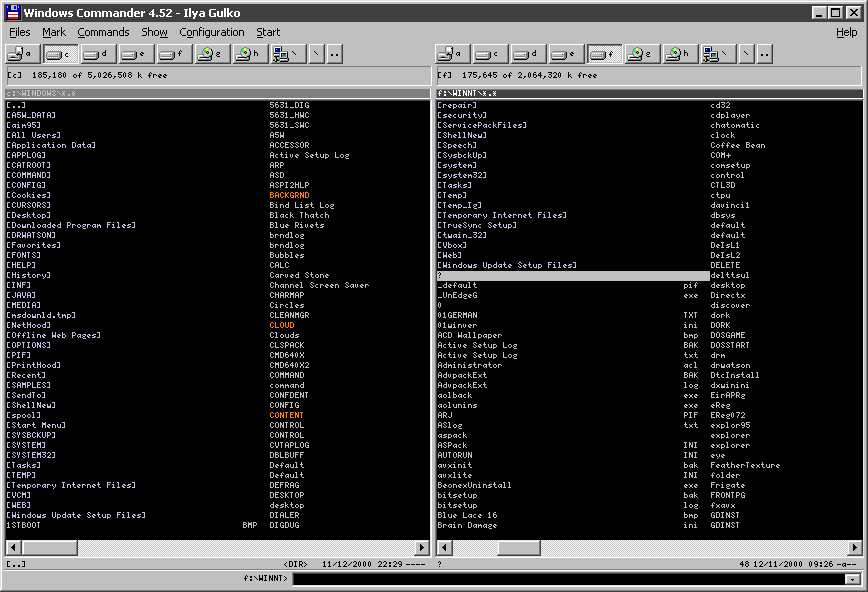Select the orange CLOUD file

(x=282, y=325)
